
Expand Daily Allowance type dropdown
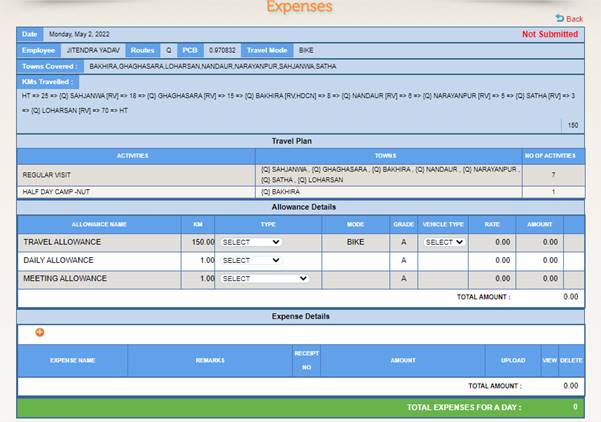coord(251,260)
